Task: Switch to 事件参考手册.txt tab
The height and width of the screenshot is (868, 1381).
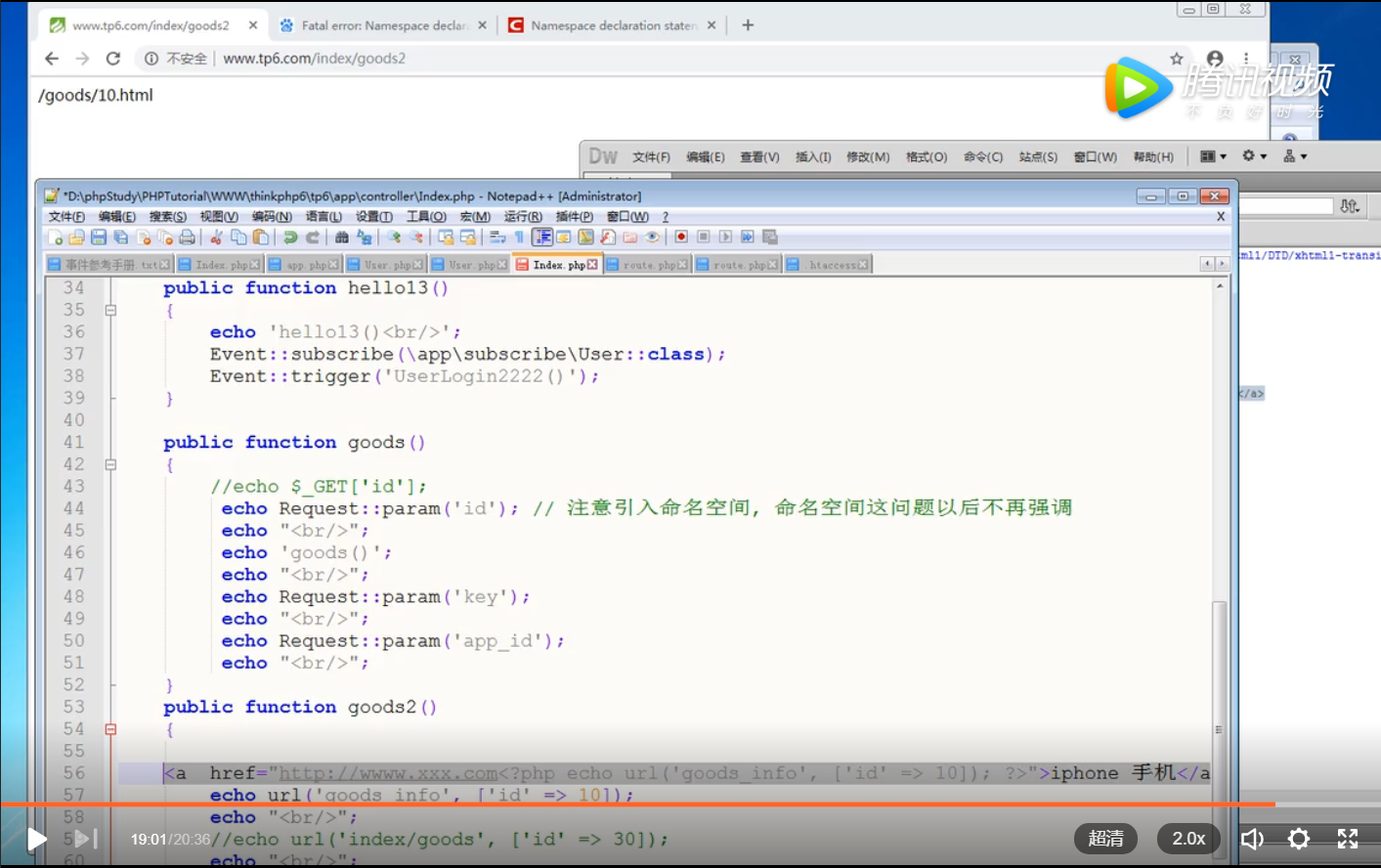Action: point(109,265)
